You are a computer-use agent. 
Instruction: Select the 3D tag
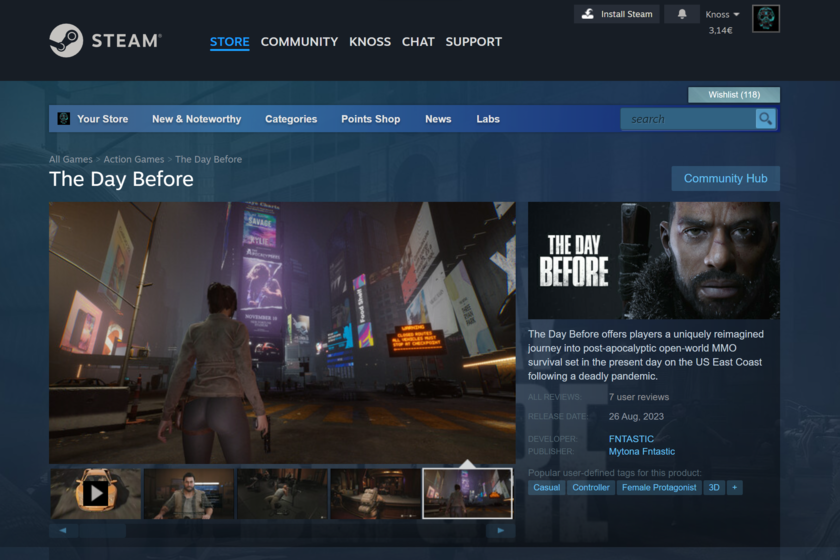[714, 487]
